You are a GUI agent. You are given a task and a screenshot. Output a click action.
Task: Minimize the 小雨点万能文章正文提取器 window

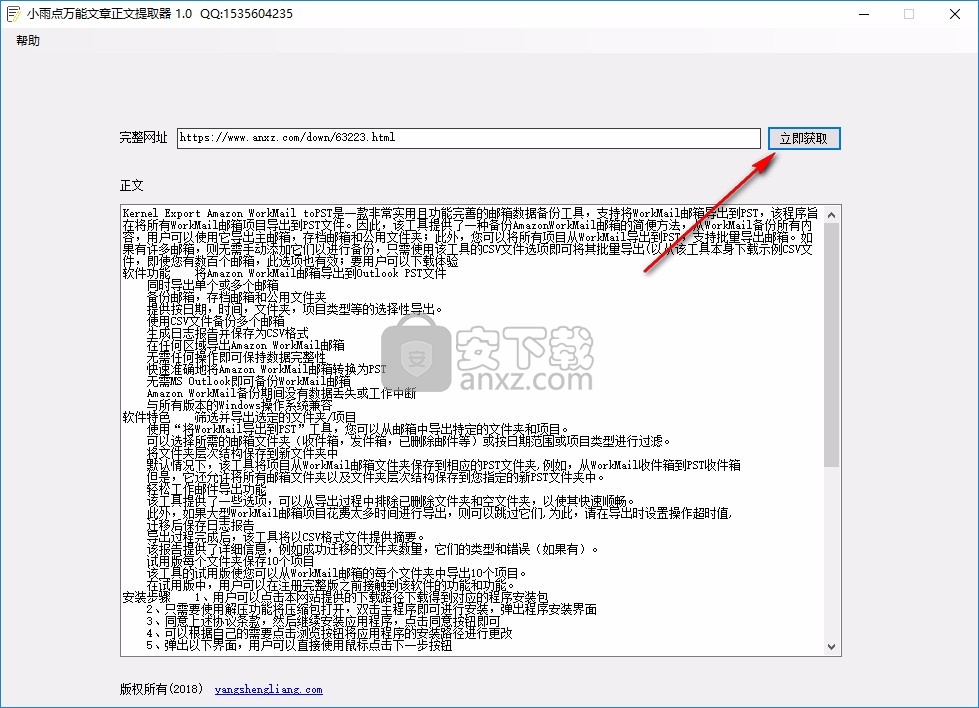864,14
